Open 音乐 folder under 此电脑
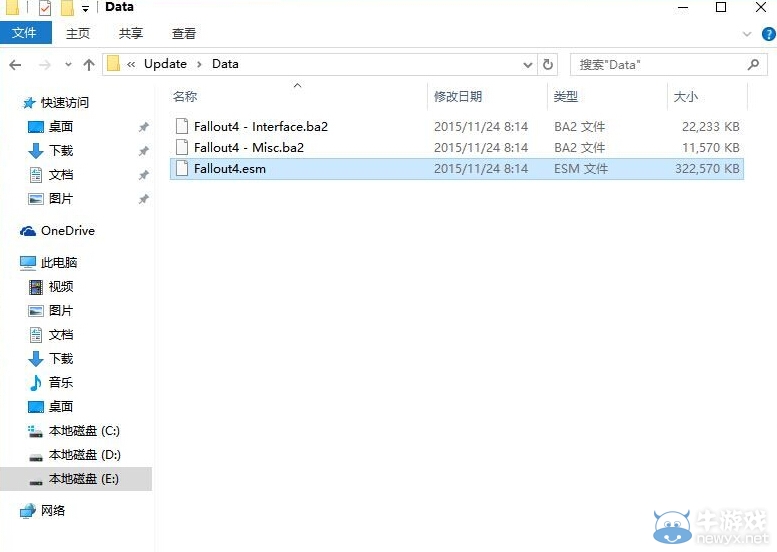 60,383
